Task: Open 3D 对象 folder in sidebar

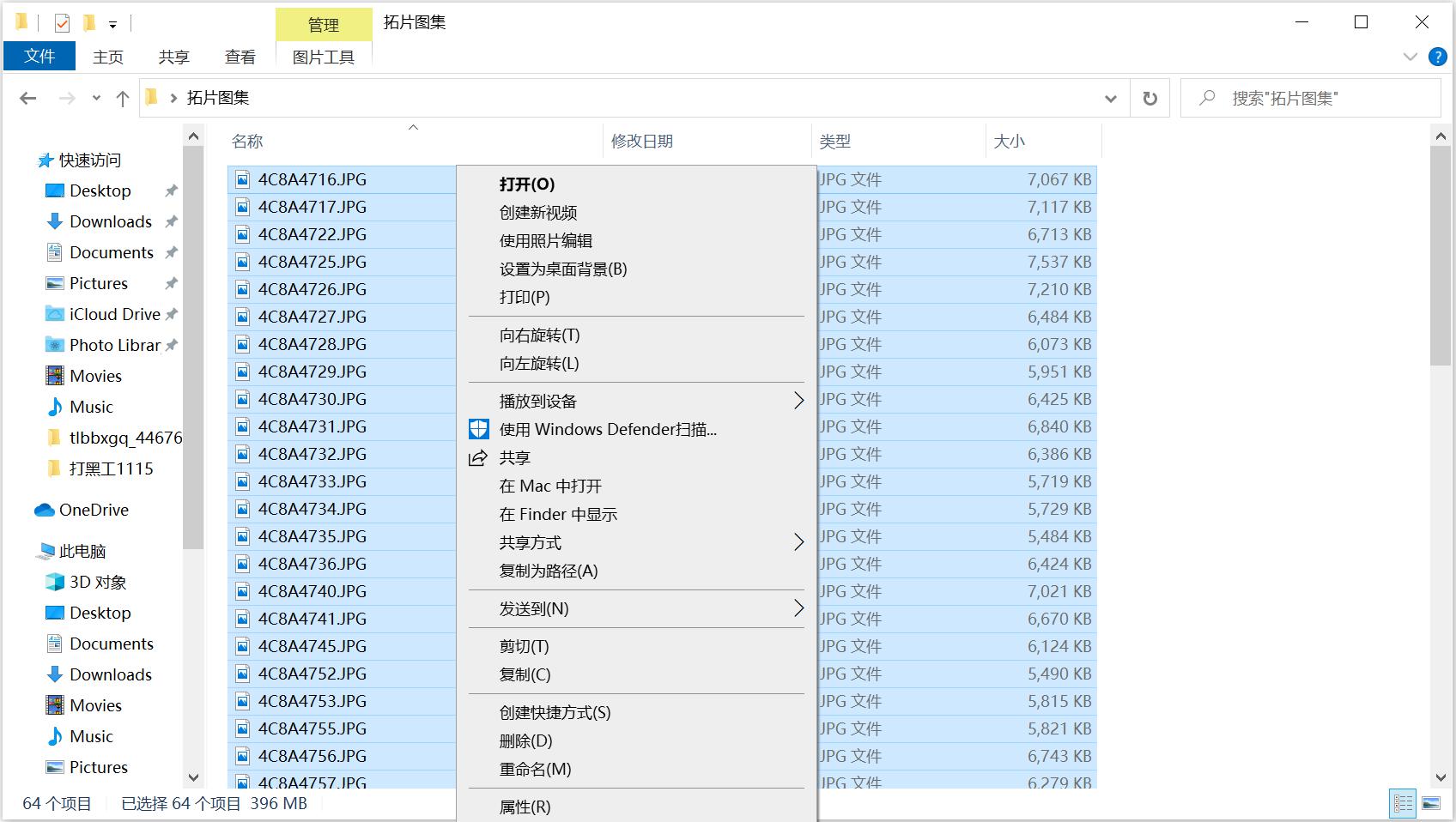Action: pos(97,582)
